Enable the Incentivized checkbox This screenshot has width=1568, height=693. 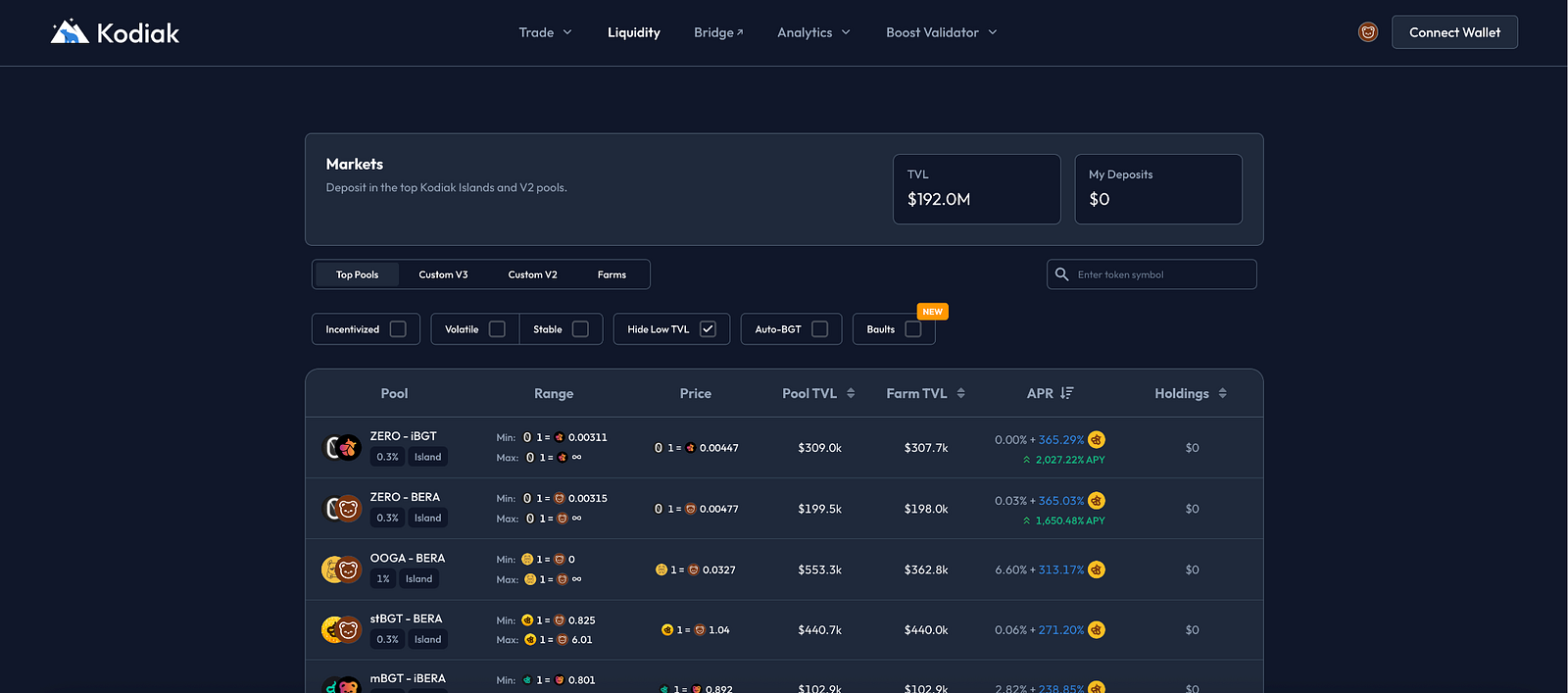pos(398,329)
